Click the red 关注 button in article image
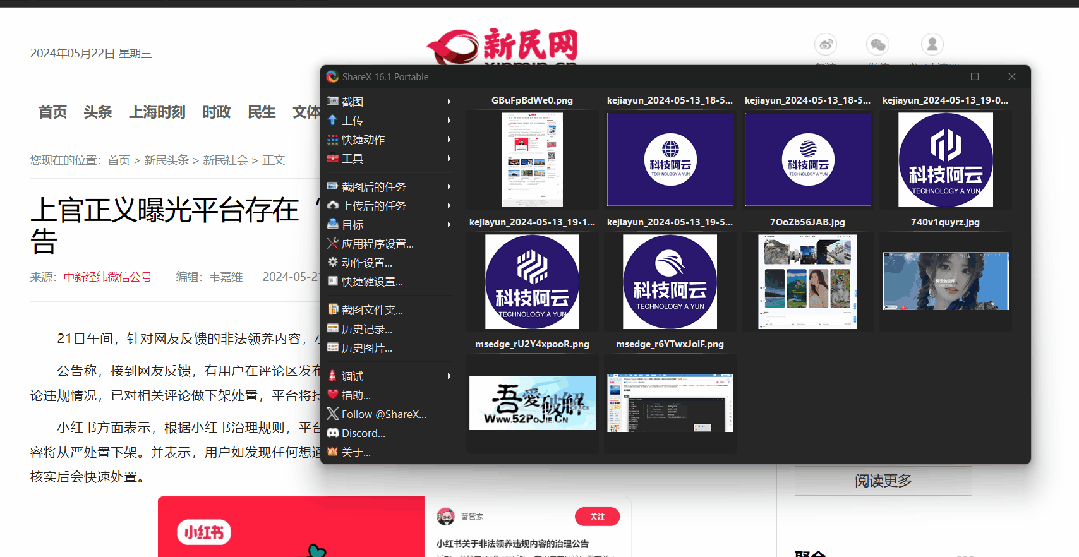 pyautogui.click(x=597, y=516)
